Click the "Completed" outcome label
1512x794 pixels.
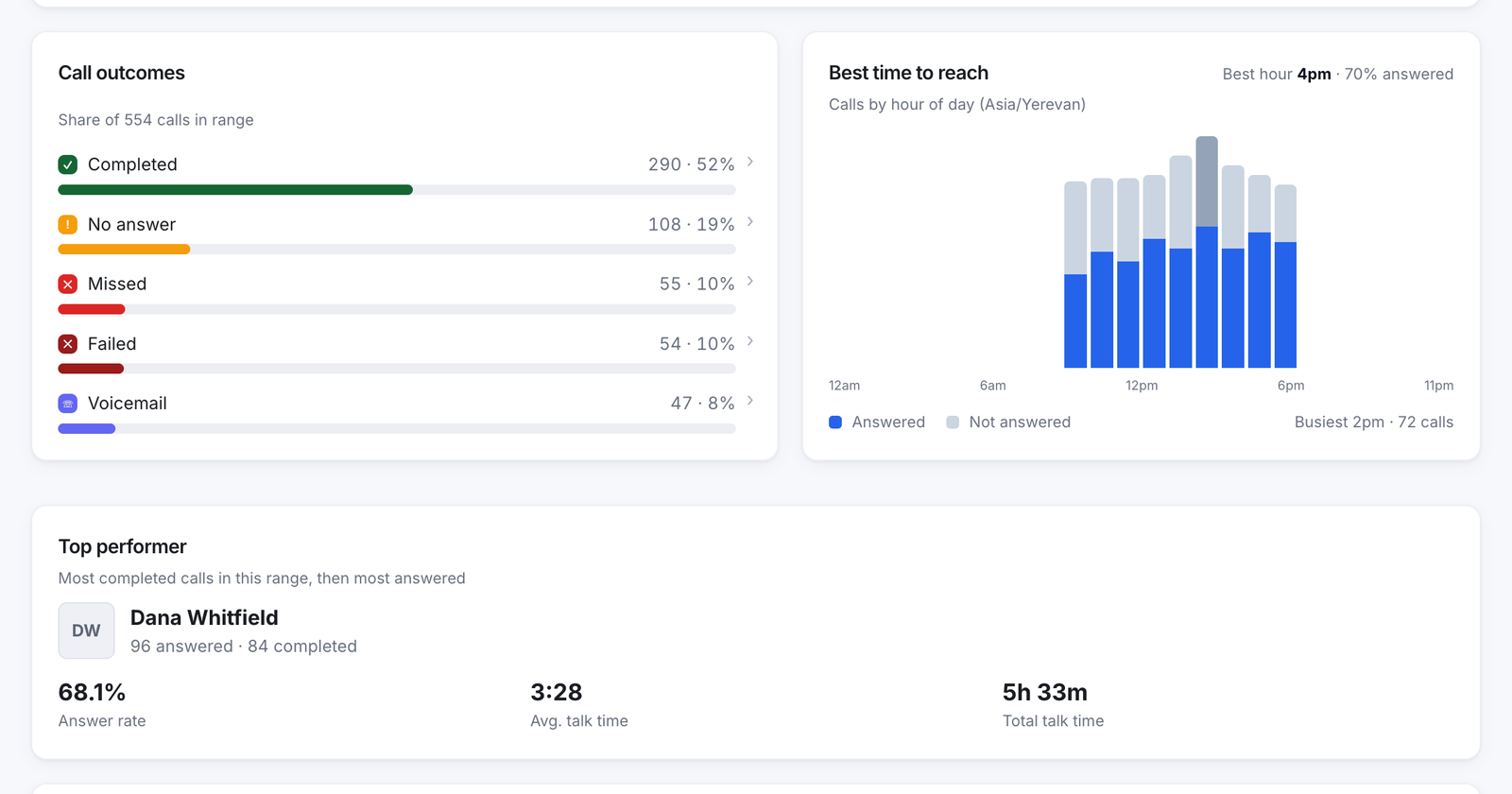click(x=132, y=164)
